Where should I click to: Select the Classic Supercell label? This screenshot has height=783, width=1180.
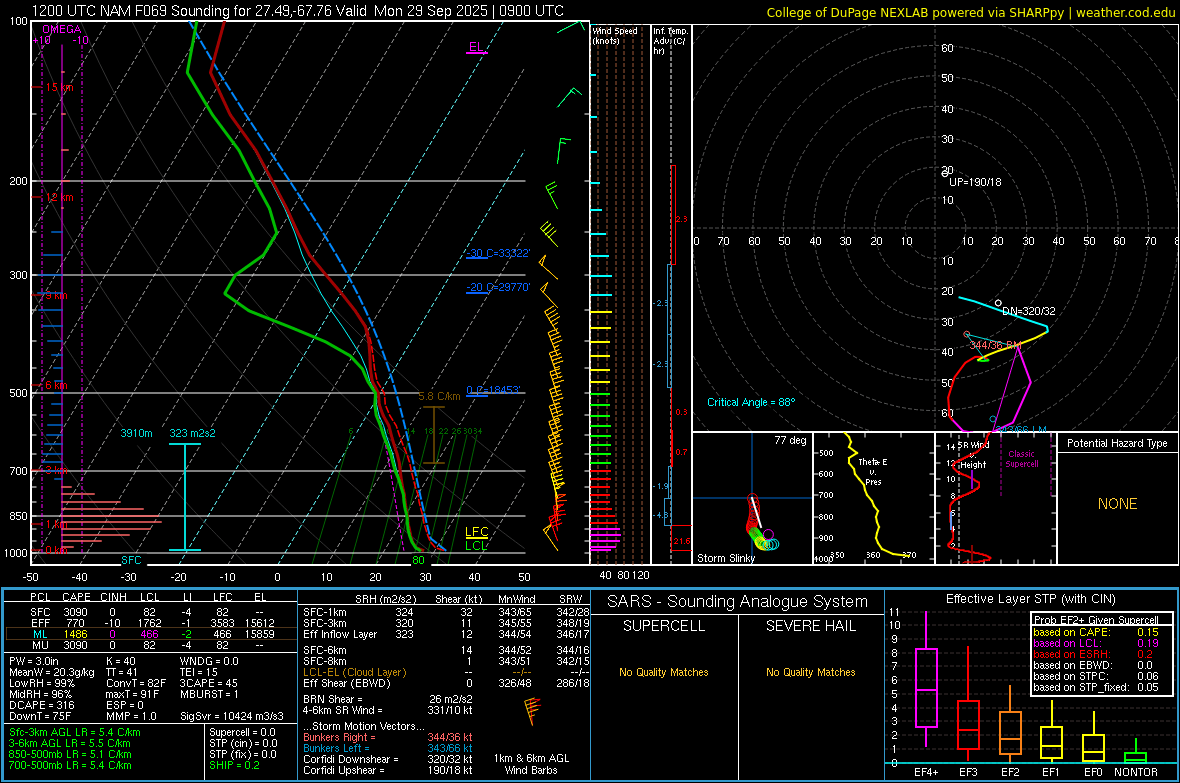click(x=1021, y=459)
